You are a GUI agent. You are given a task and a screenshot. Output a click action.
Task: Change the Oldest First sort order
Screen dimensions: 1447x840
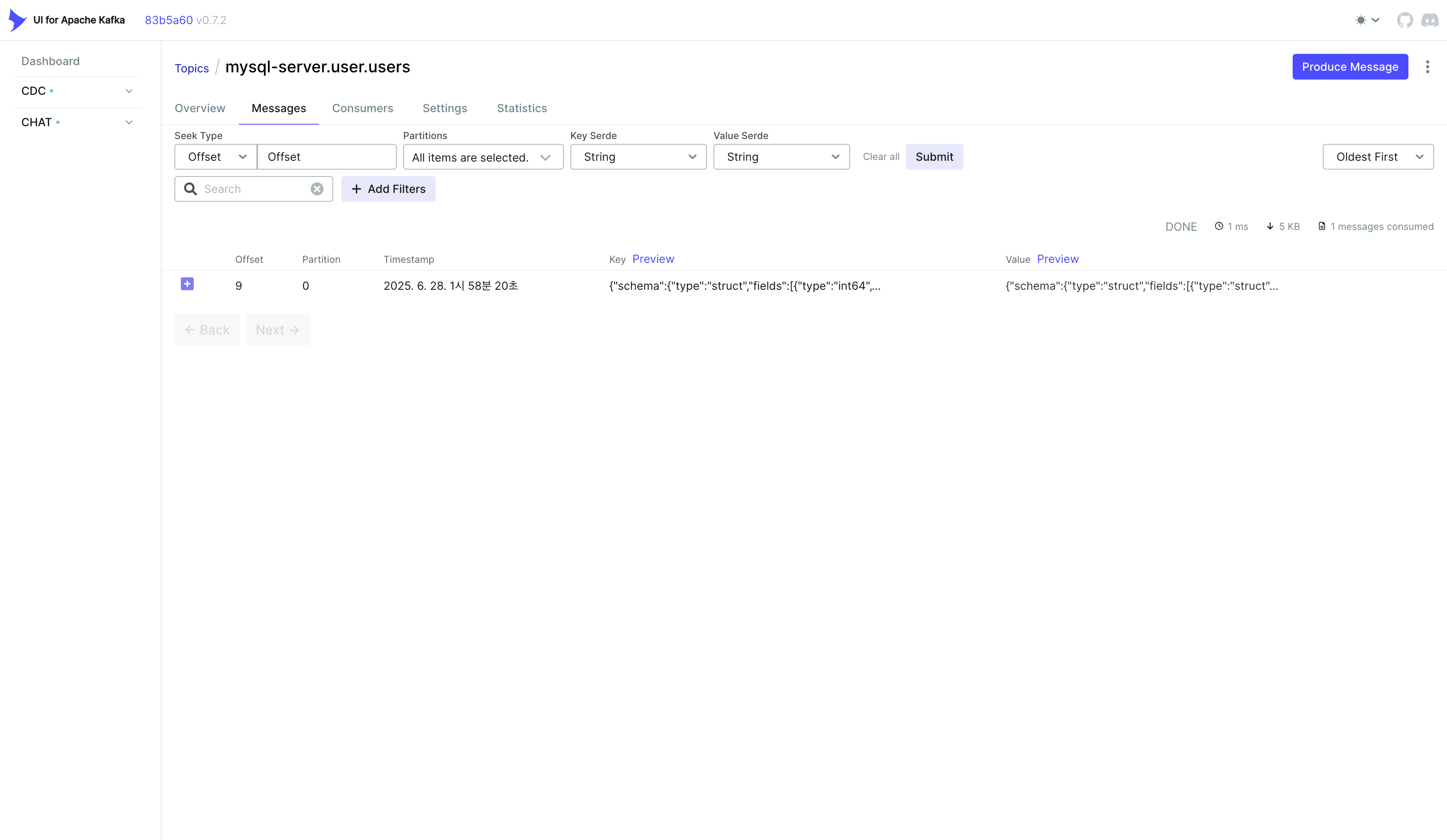click(x=1377, y=157)
